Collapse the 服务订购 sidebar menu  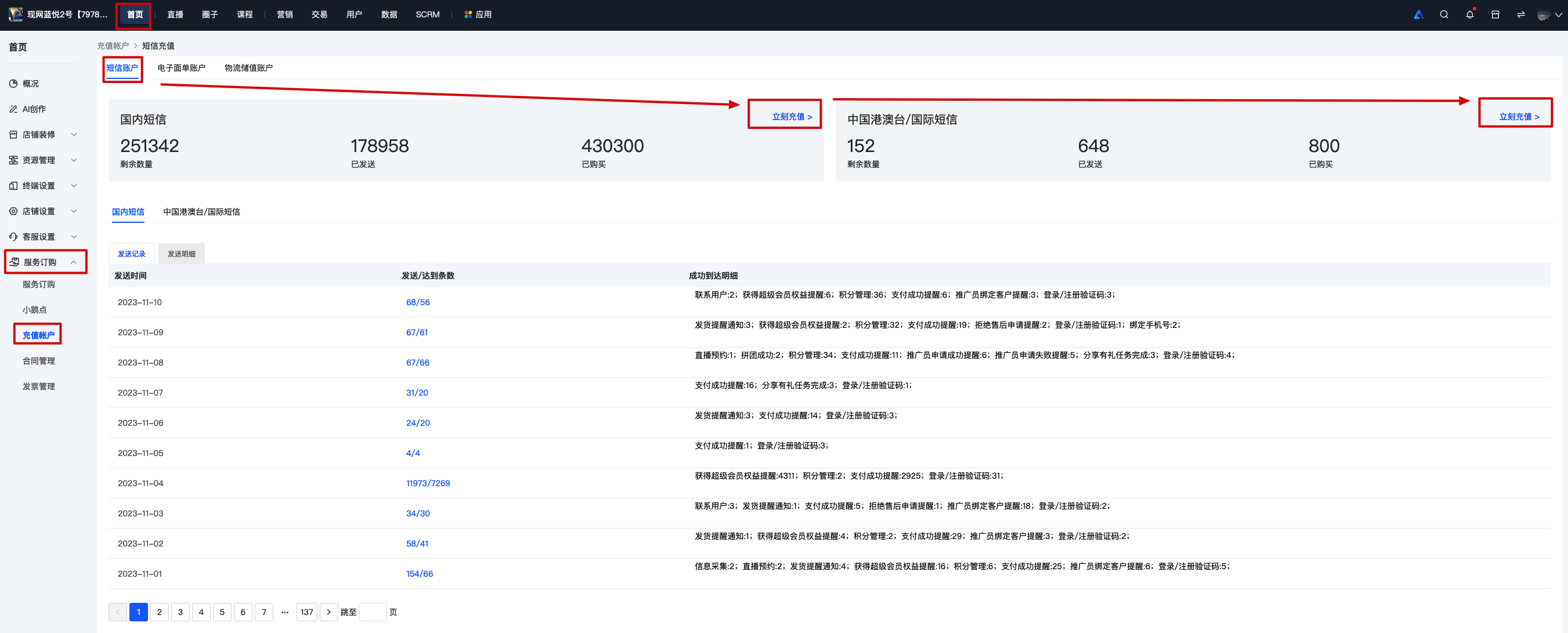click(x=45, y=262)
